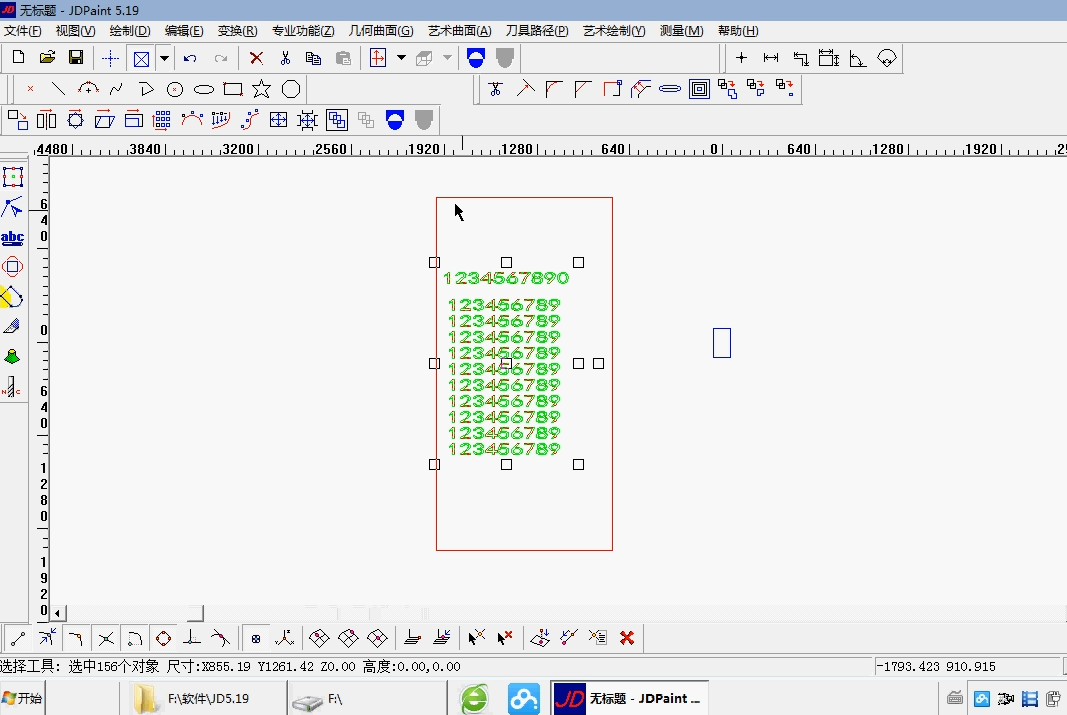Choose the concentric offset rectangles icon
The width and height of the screenshot is (1067, 715).
[699, 89]
